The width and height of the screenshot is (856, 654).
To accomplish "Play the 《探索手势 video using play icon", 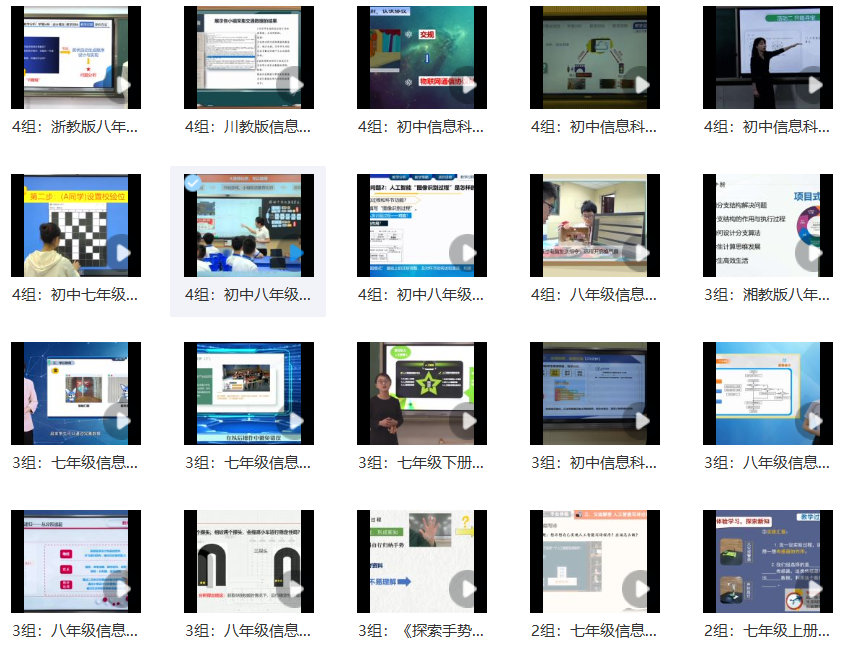I will (x=467, y=589).
